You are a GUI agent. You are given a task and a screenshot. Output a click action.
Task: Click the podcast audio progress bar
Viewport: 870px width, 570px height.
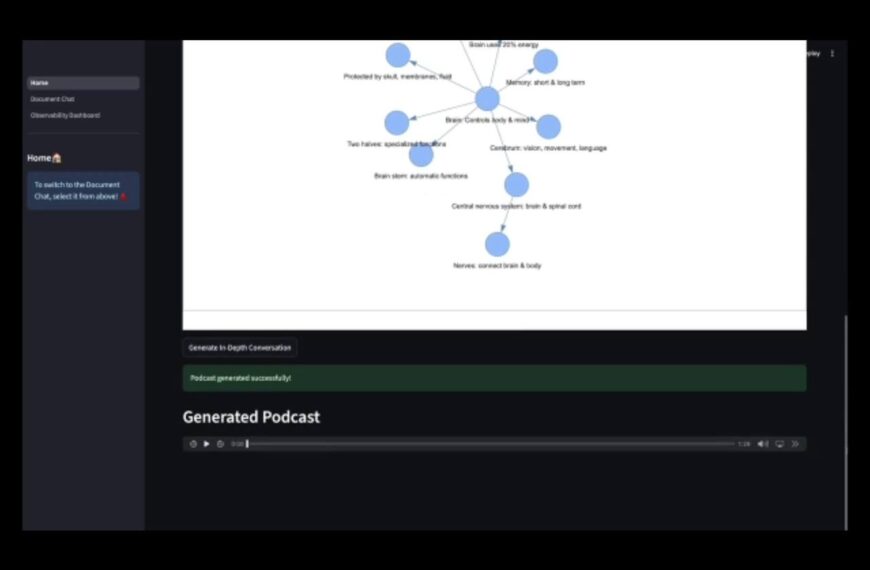point(490,443)
